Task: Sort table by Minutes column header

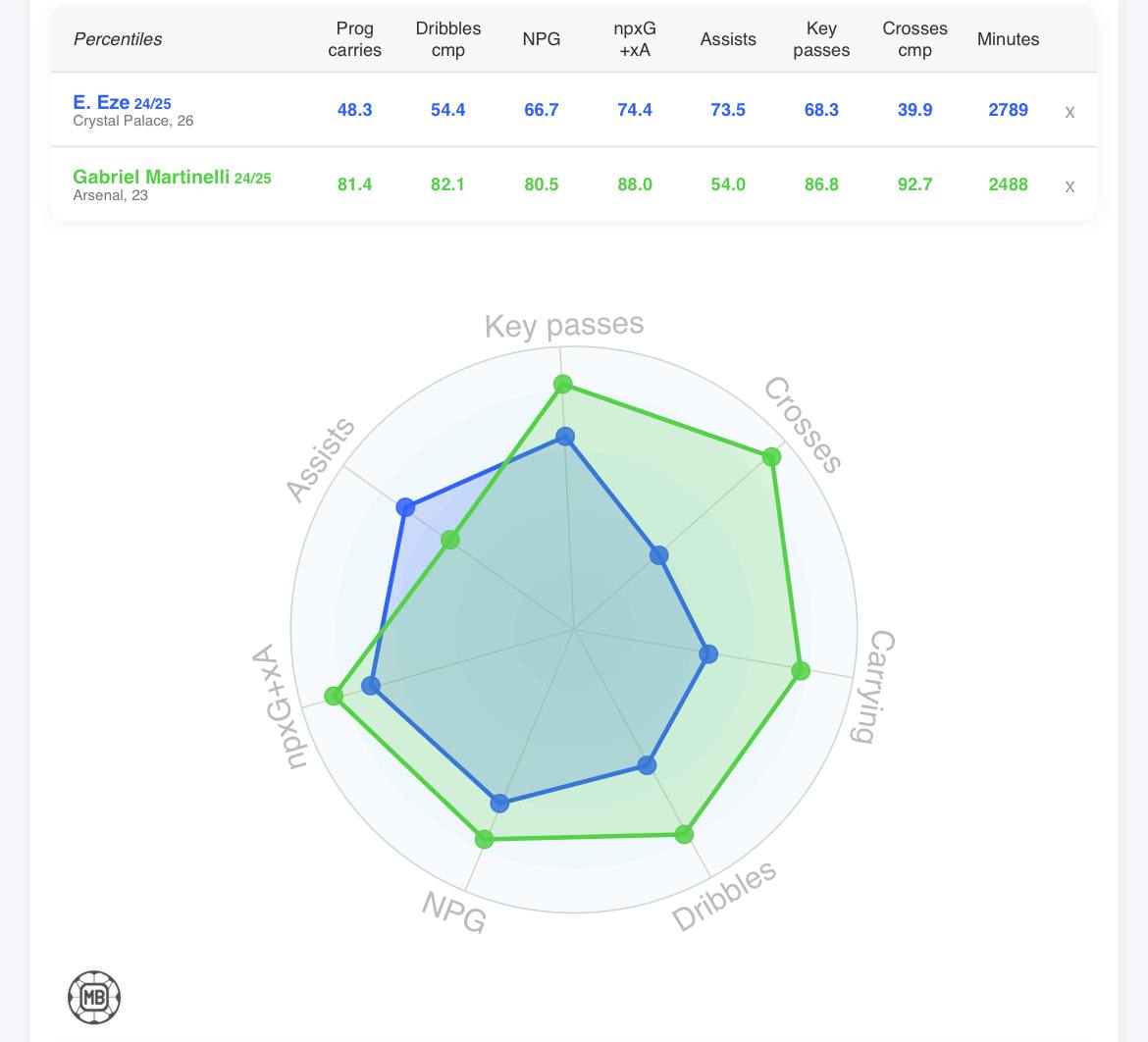Action: coord(1008,39)
